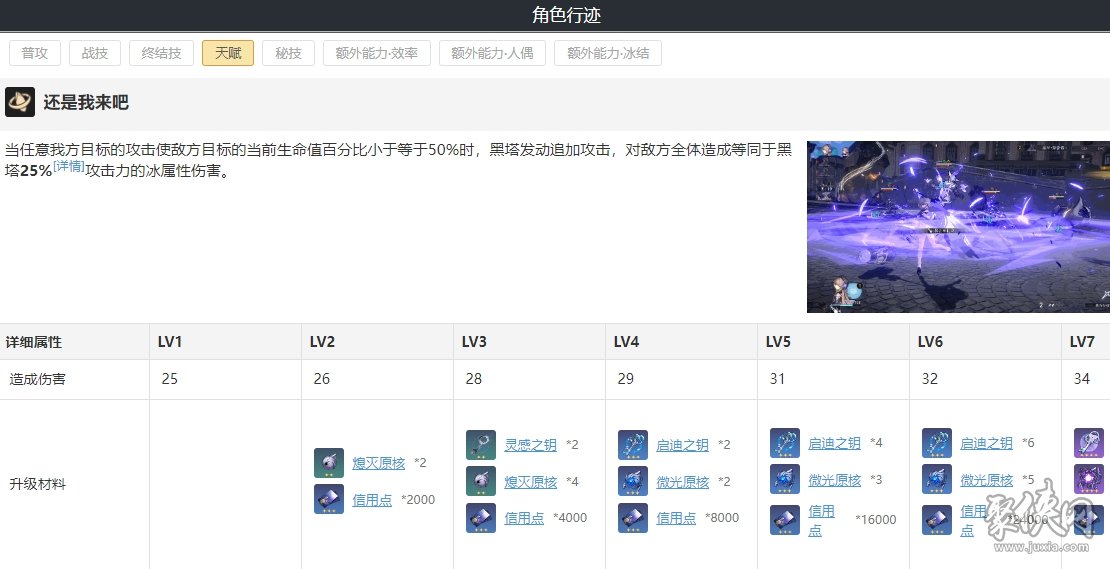Viewport: 1110px width, 569px height.
Task: Click the 灵感之钥 key icon in LV3
Action: (481, 444)
